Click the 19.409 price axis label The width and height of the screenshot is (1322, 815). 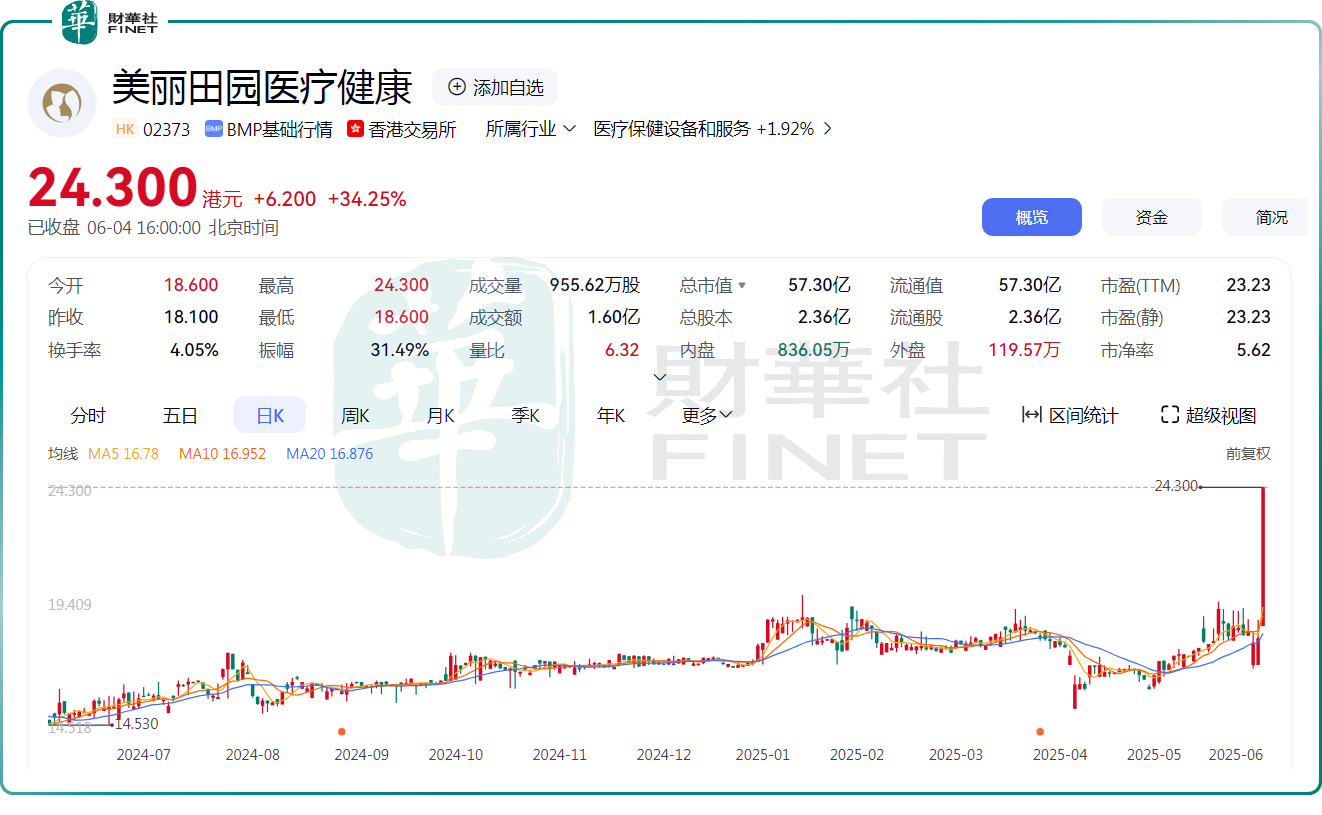[70, 605]
